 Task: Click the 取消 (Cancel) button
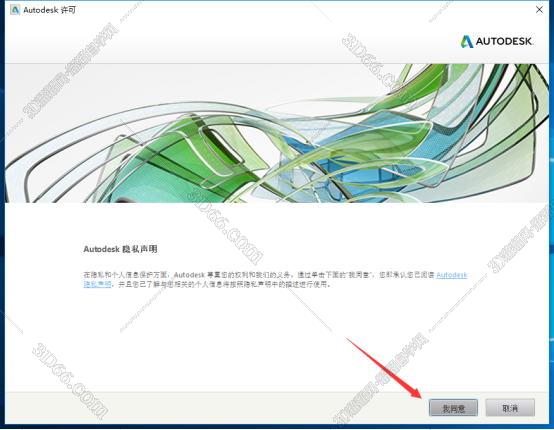coord(510,408)
